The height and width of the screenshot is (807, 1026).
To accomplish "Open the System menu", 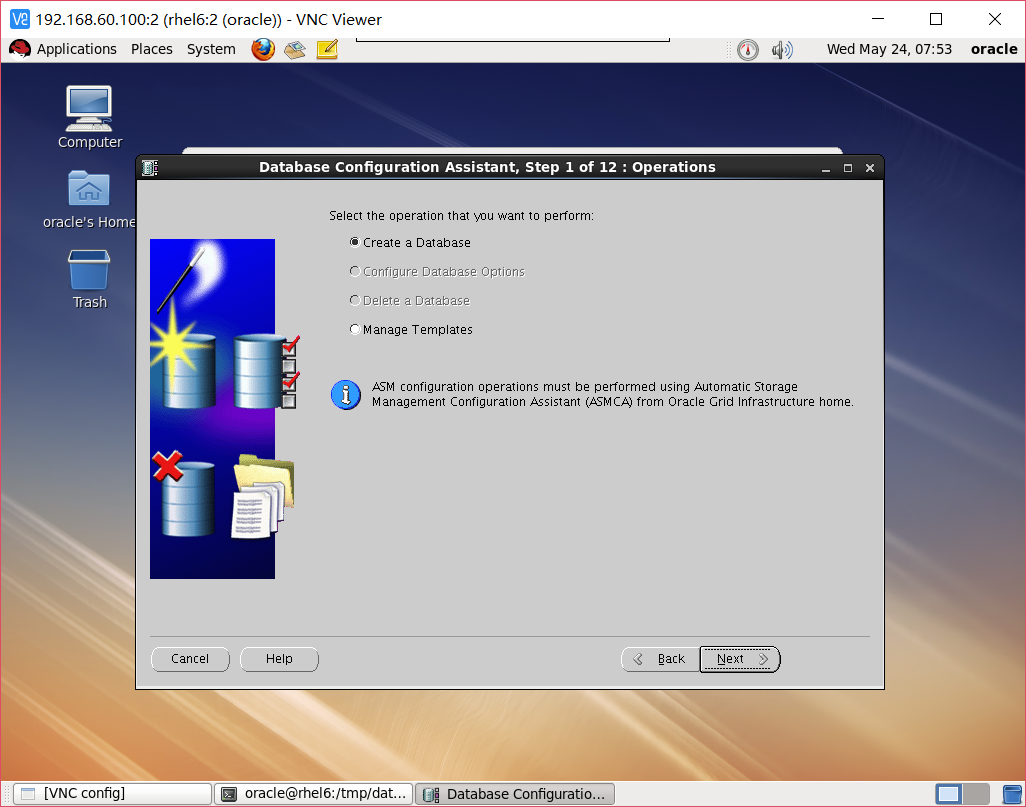I will tap(210, 49).
